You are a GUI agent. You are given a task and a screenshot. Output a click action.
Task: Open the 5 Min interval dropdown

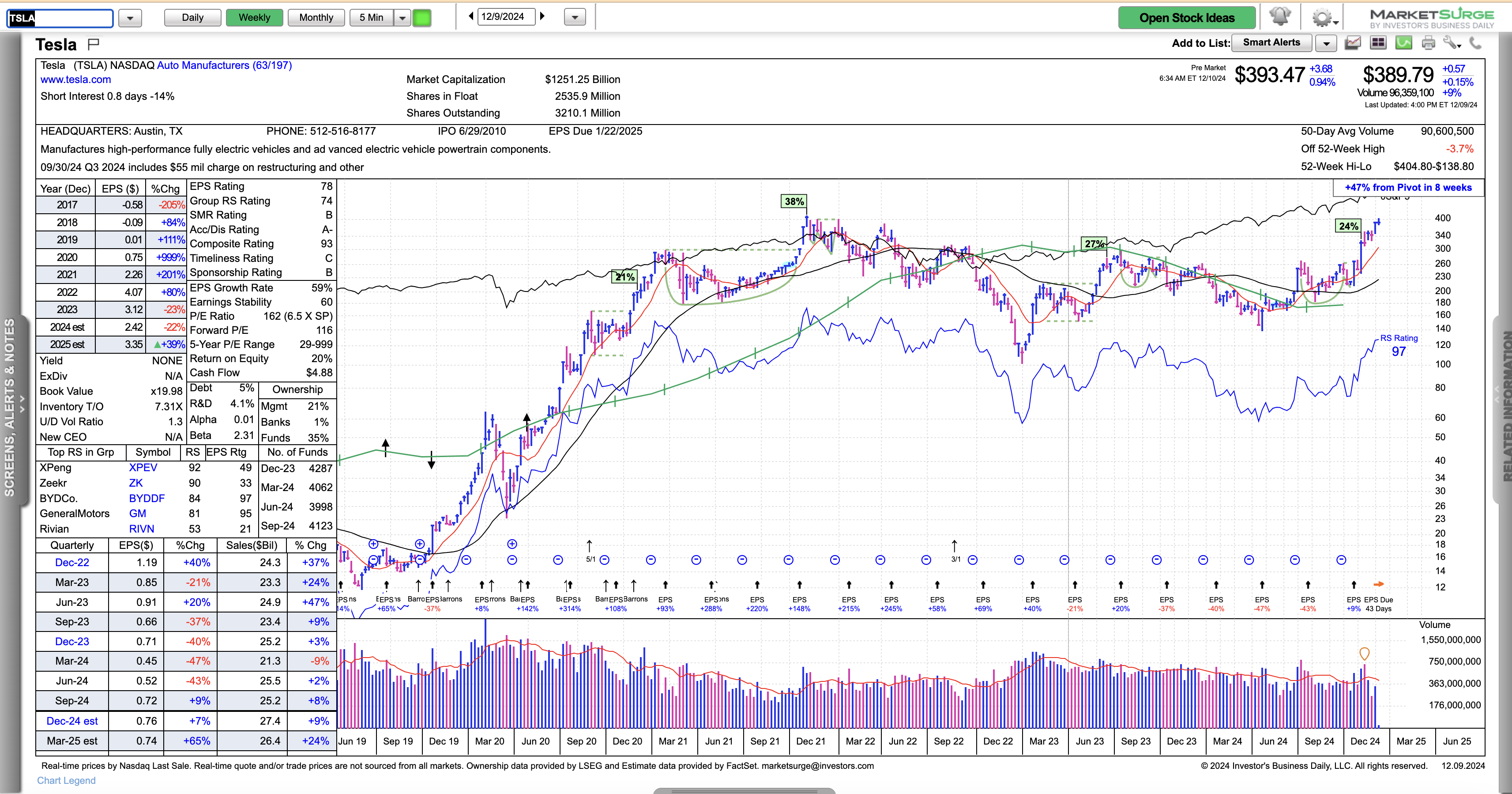tap(402, 18)
